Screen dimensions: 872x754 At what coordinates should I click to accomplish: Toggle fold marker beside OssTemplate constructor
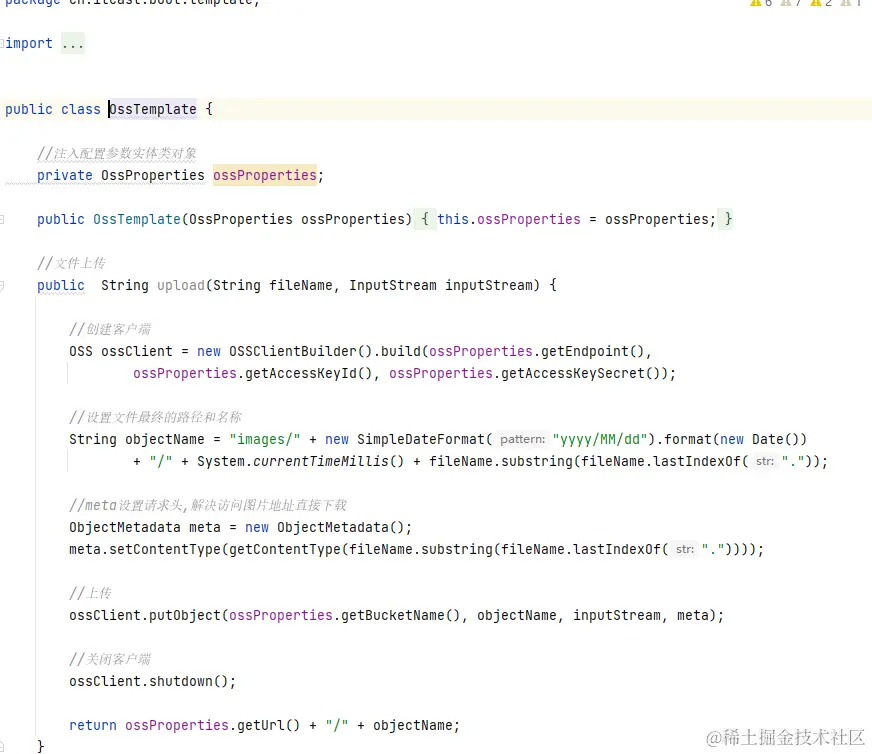pos(2,220)
